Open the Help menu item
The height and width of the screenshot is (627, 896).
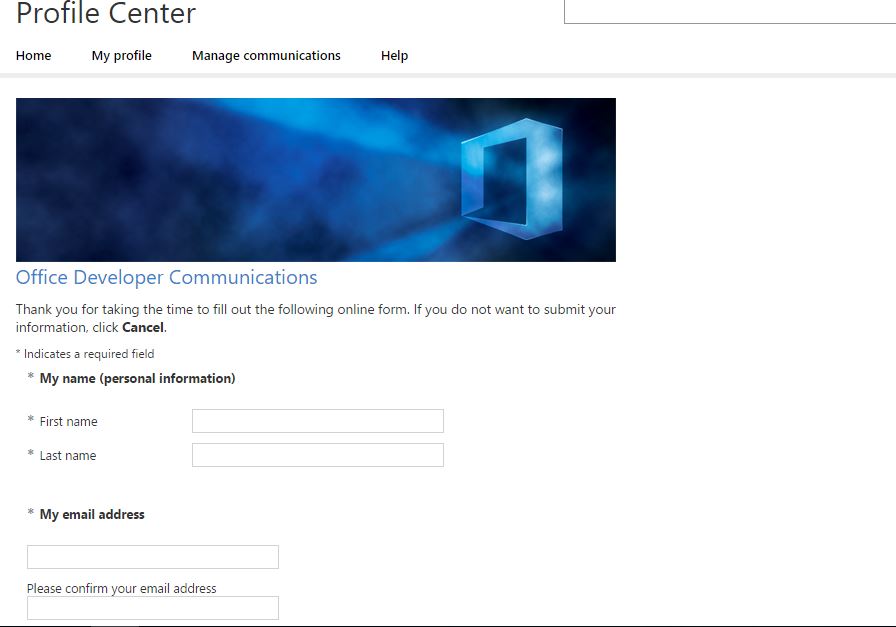pyautogui.click(x=394, y=55)
